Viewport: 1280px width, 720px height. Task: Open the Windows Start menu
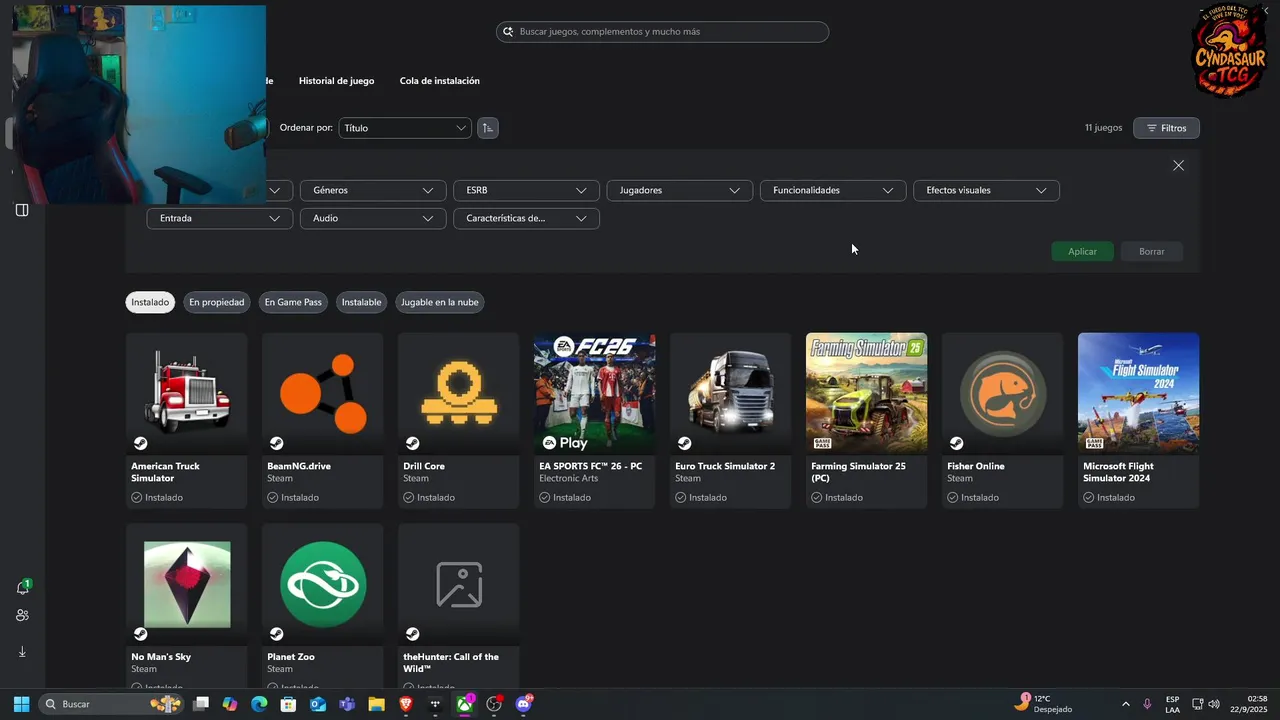click(x=21, y=704)
